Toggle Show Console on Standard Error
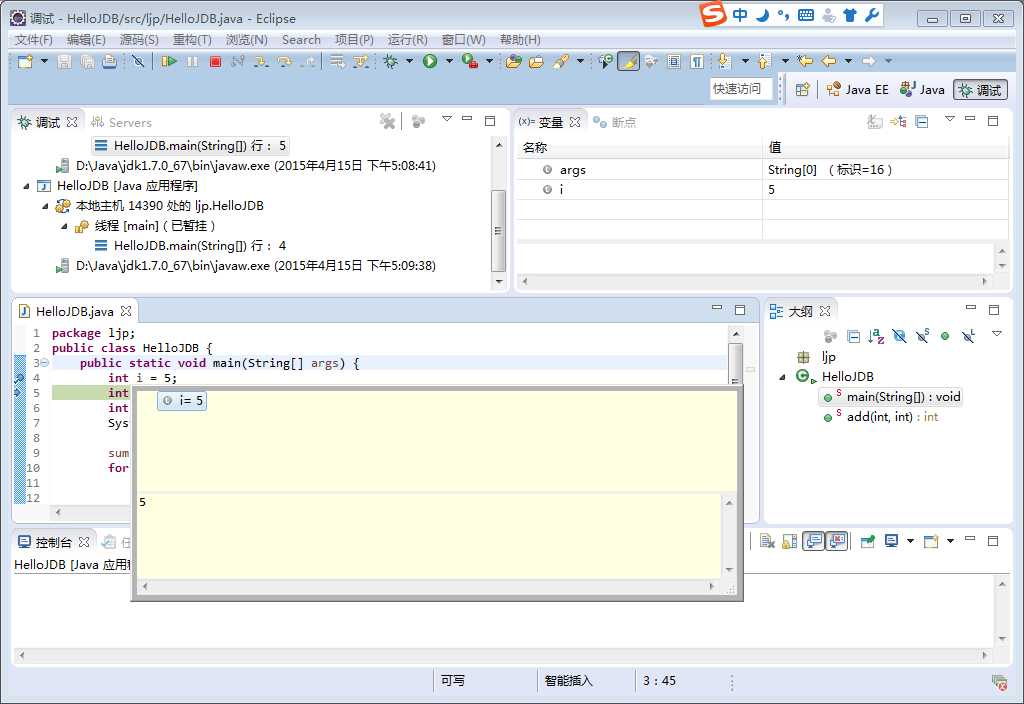This screenshot has height=704, width=1024. [x=837, y=541]
